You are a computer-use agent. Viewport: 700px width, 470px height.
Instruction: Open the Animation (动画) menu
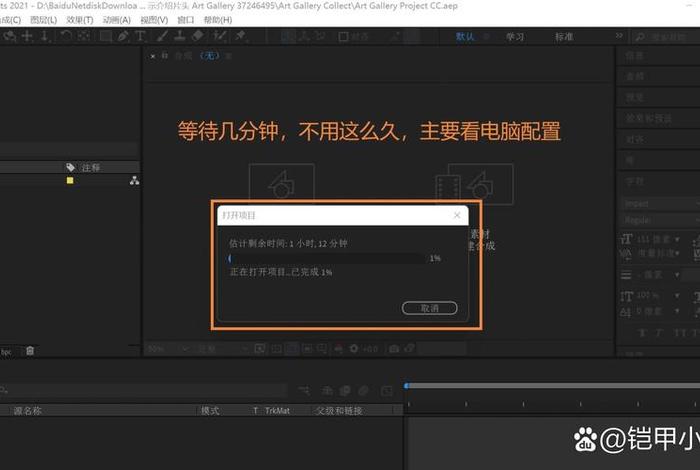pyautogui.click(x=117, y=20)
